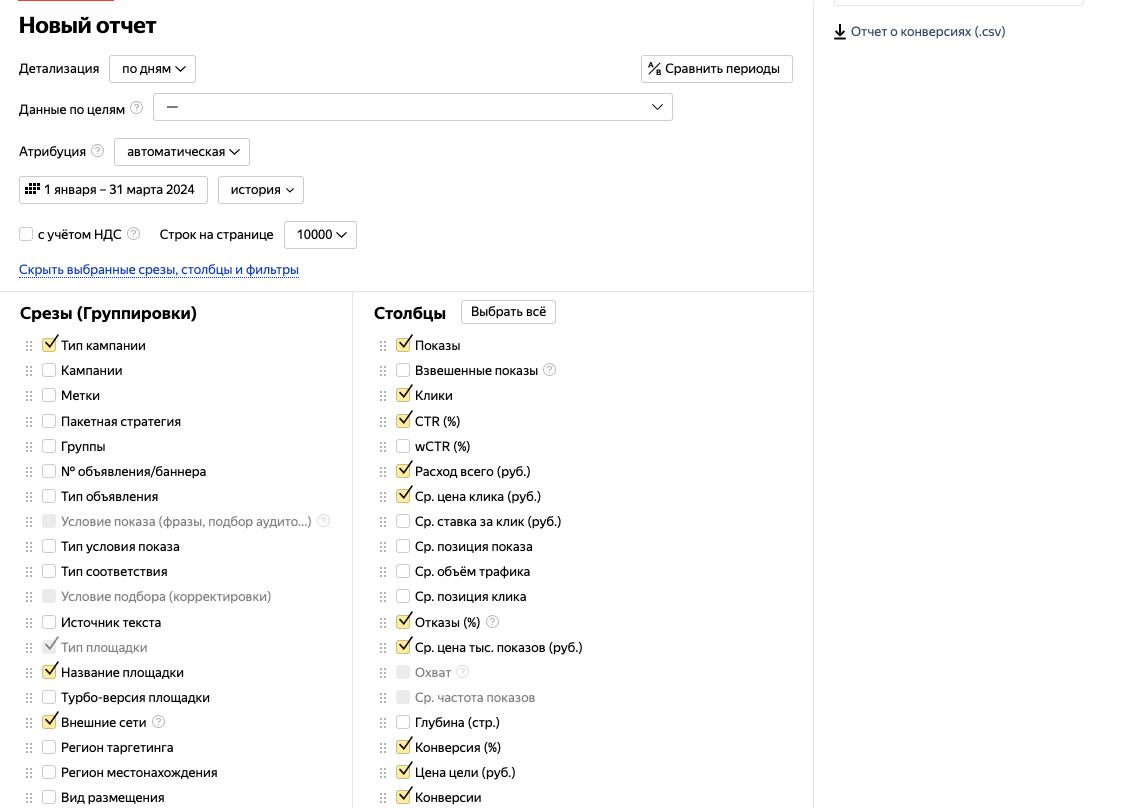Click the help icon next to Данные по целям
This screenshot has height=808, width=1121.
click(x=137, y=108)
